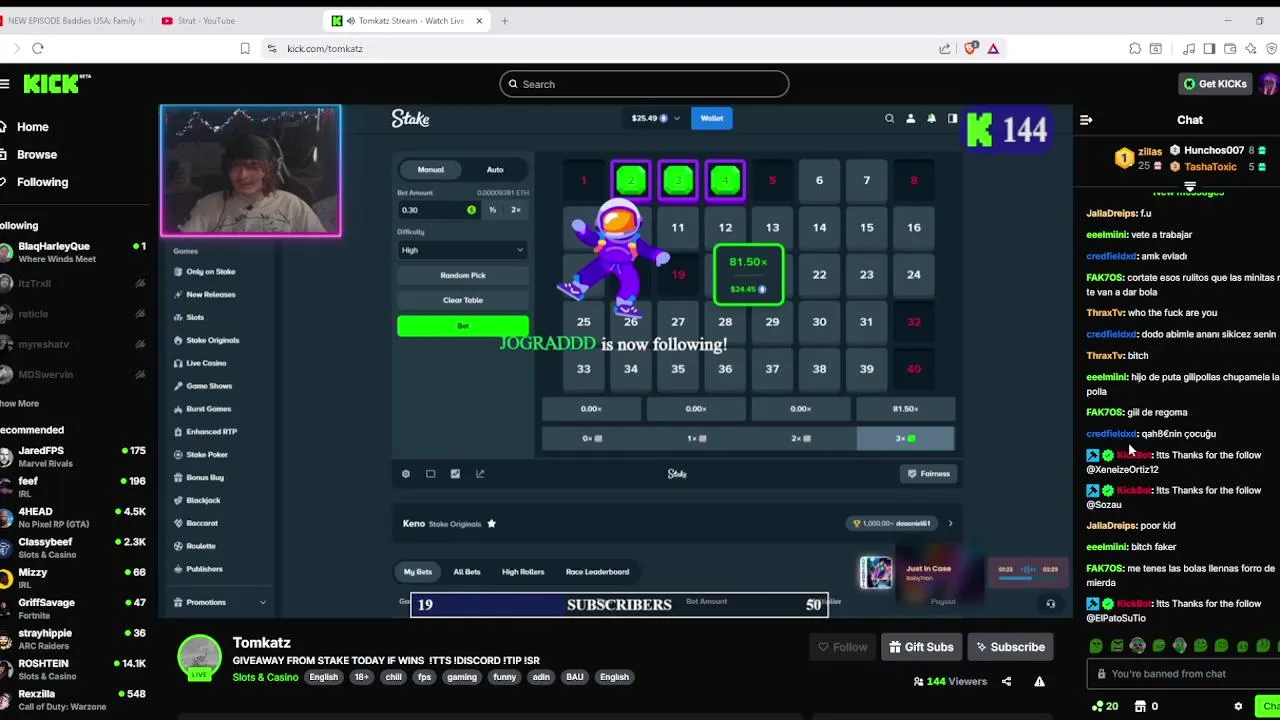Click the Kick search field
The height and width of the screenshot is (720, 1280).
pyautogui.click(x=644, y=84)
